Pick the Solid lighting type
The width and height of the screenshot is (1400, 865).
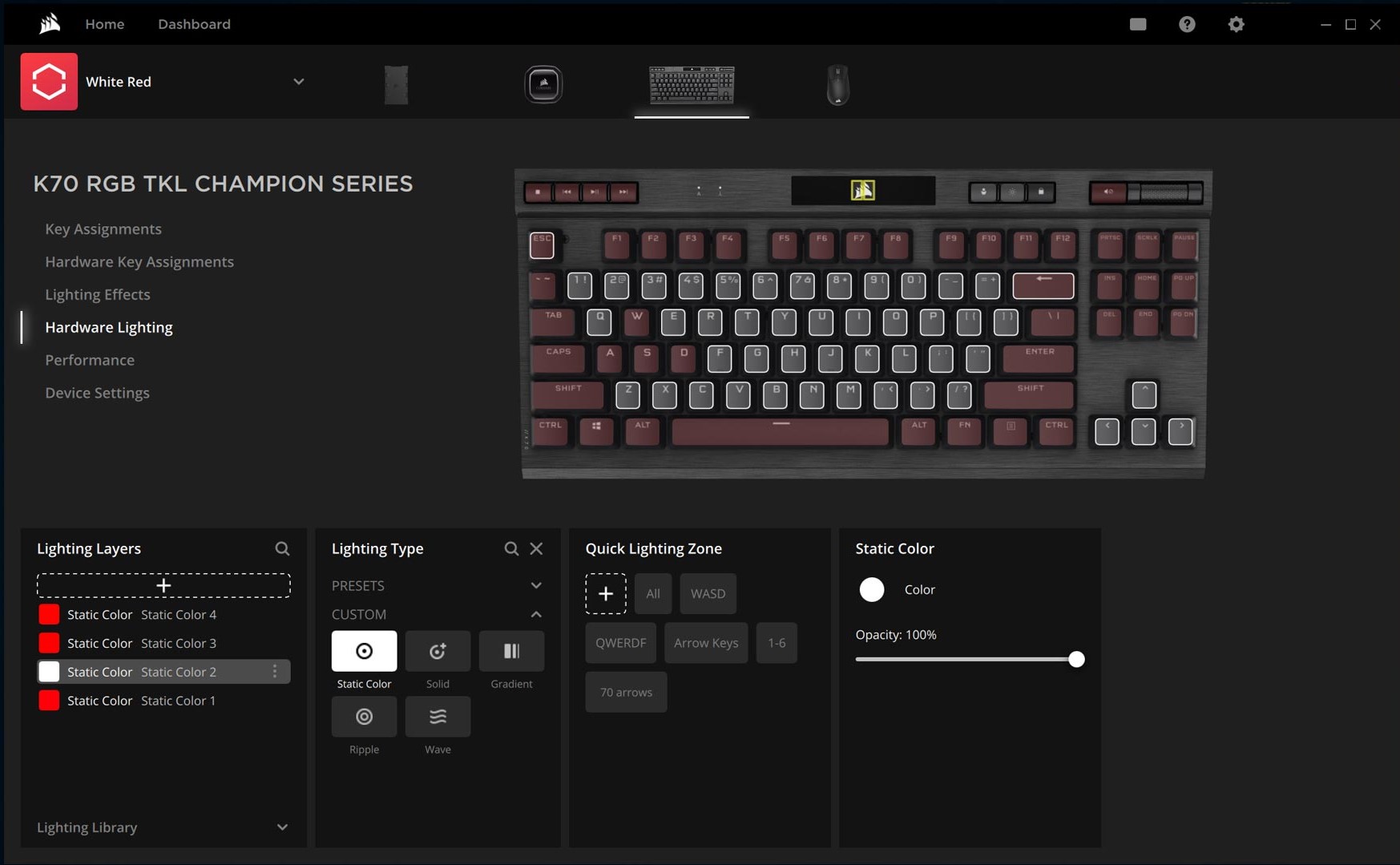(438, 651)
